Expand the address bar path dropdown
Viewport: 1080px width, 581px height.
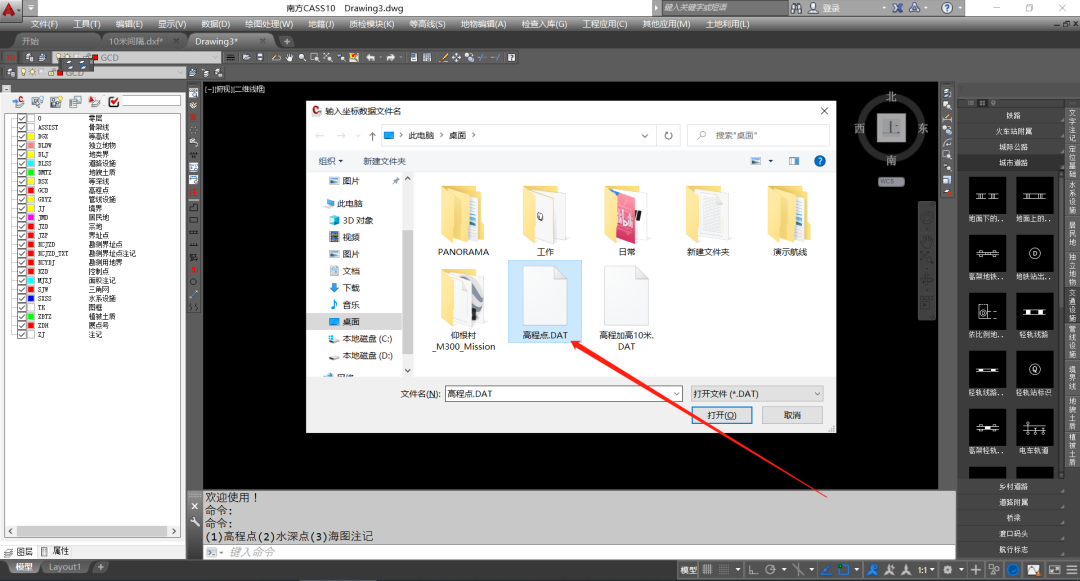coord(645,136)
